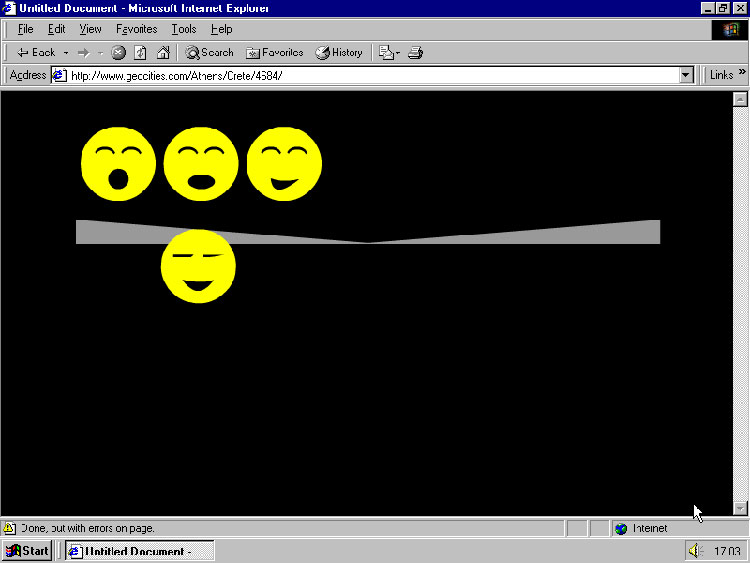Click the History toolbar button

339,52
